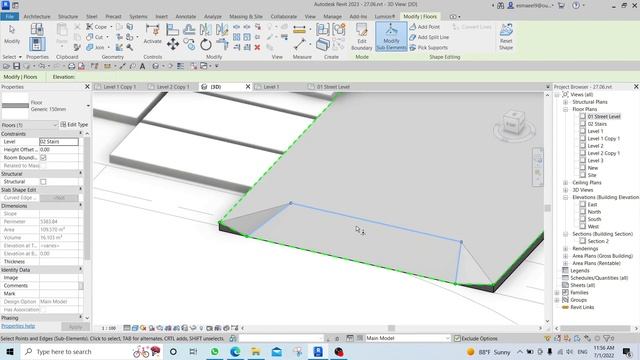The height and width of the screenshot is (360, 640).
Task: Click the Text (A) icon in quick access toolbar
Action: [142, 66]
